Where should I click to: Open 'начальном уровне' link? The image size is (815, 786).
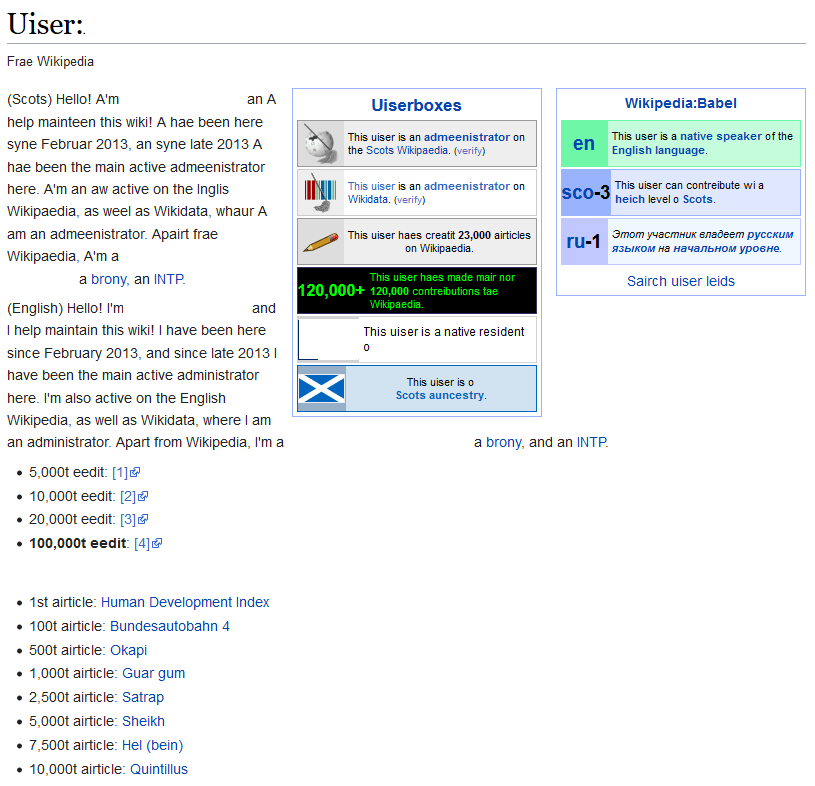pyautogui.click(x=727, y=248)
